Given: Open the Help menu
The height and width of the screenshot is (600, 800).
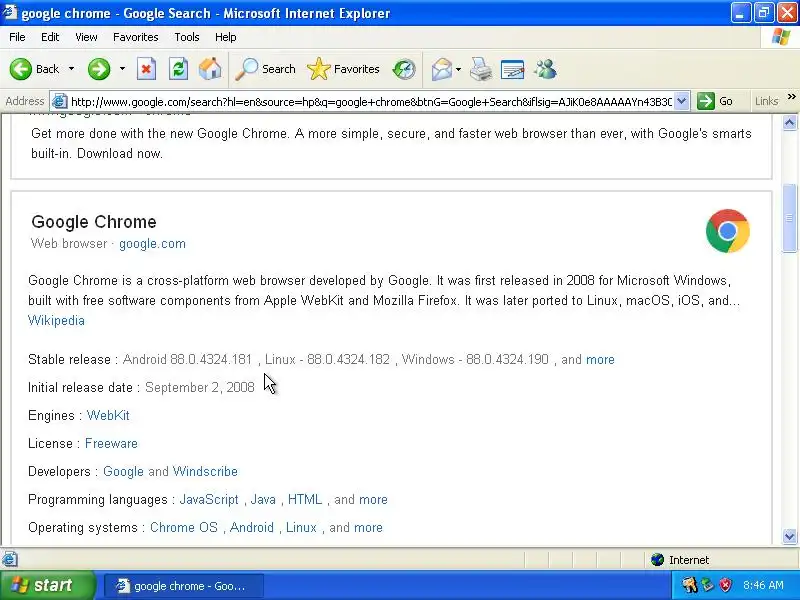Looking at the screenshot, I should coord(226,37).
